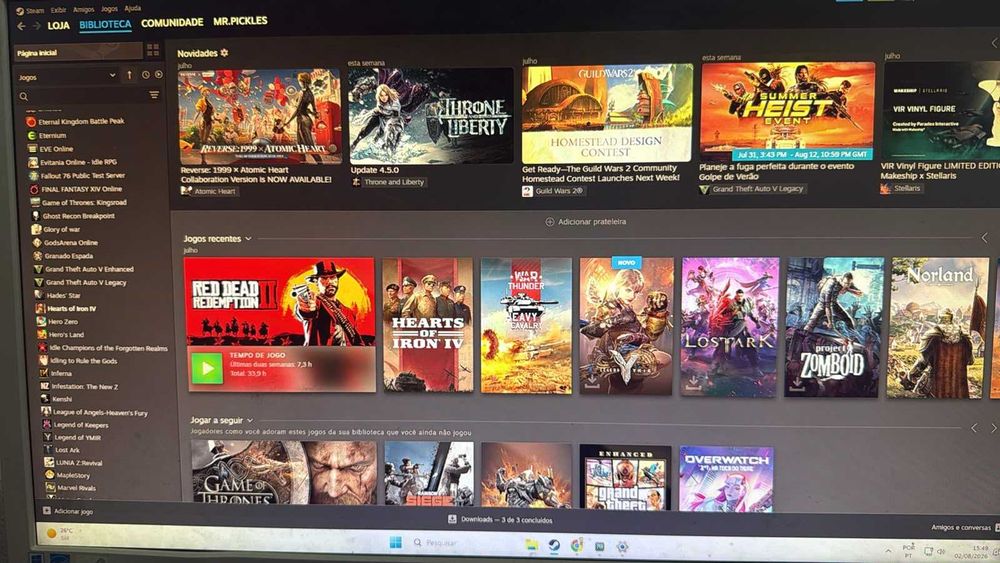
Task: Open Overwatch cover in Jogar a seguir
Action: [726, 479]
